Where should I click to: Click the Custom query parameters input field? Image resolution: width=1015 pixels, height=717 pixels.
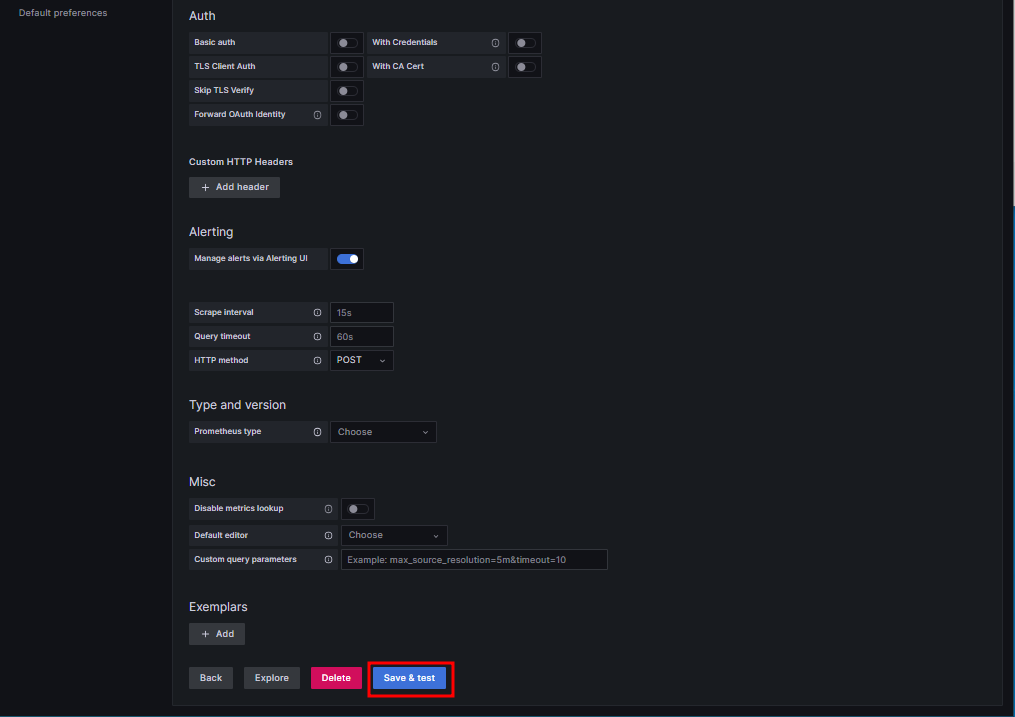point(474,559)
